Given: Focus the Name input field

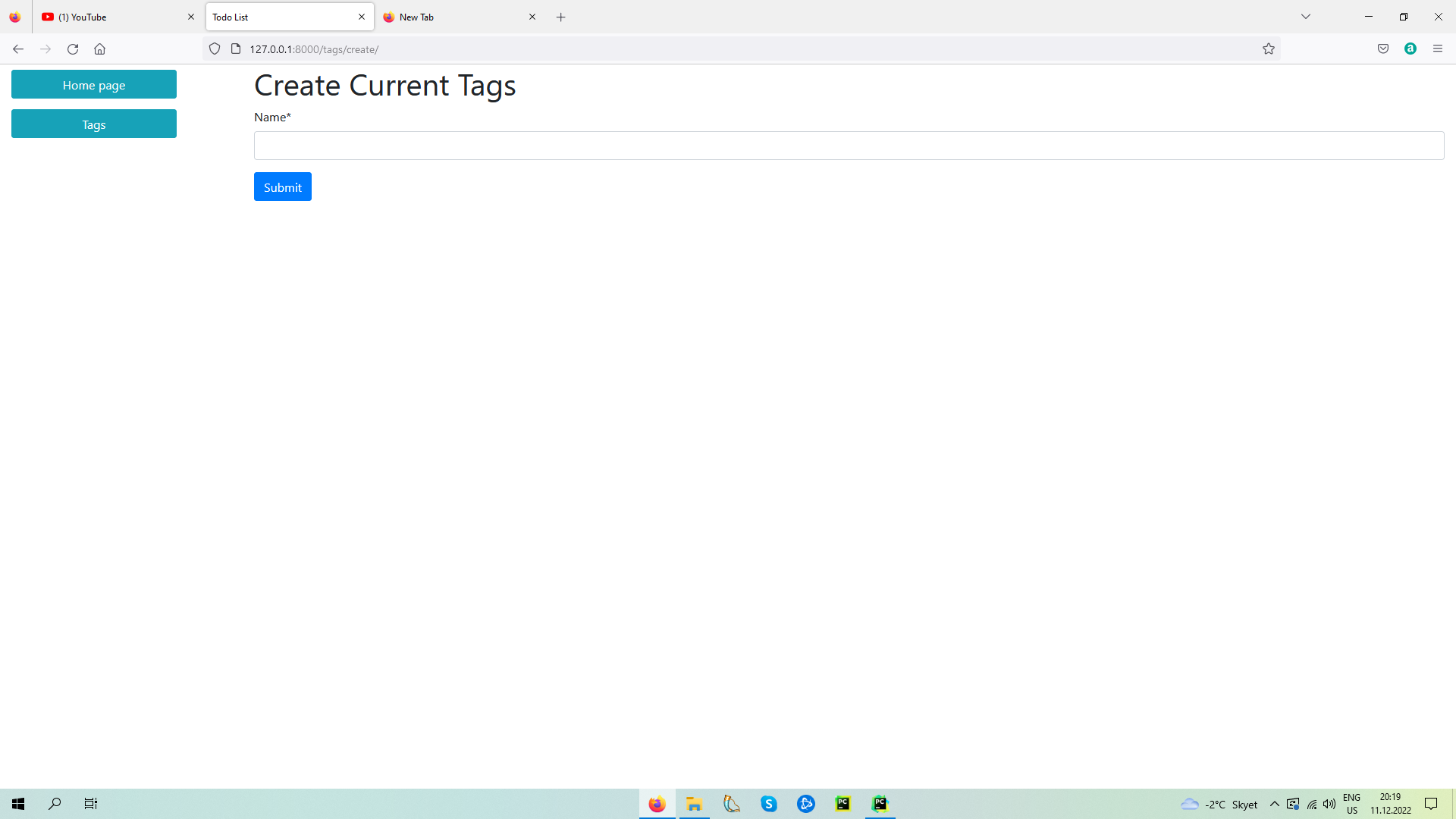Looking at the screenshot, I should [848, 146].
